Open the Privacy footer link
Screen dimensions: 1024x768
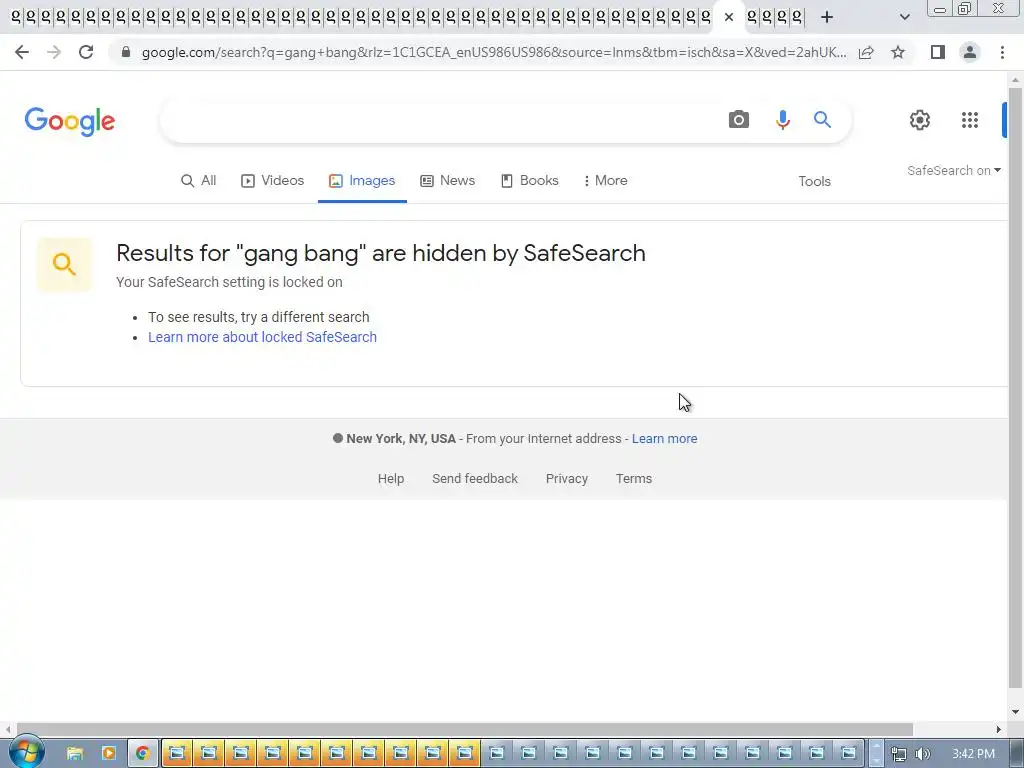567,479
